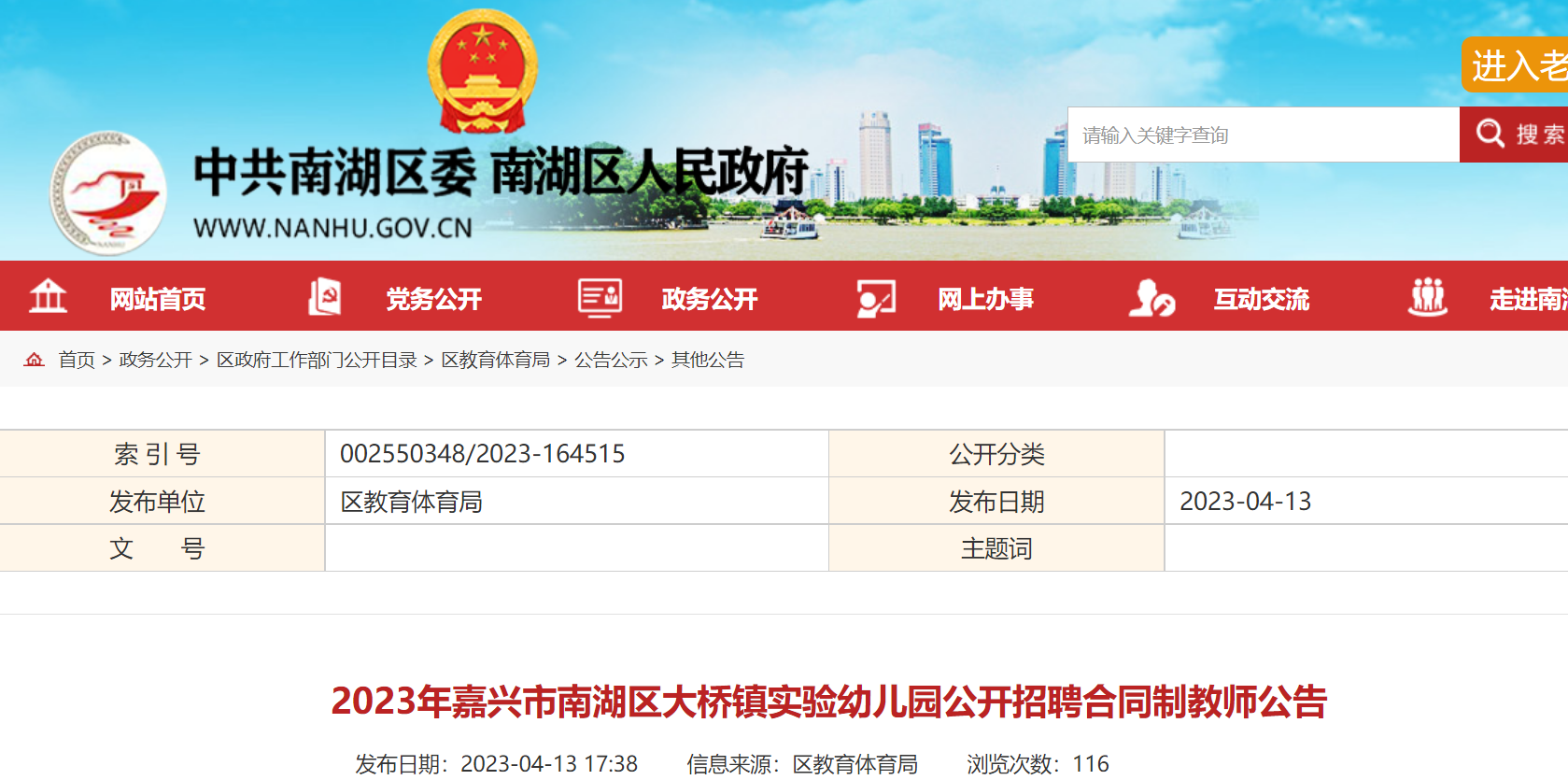
Task: Focus the keyword search input field
Action: (1263, 135)
